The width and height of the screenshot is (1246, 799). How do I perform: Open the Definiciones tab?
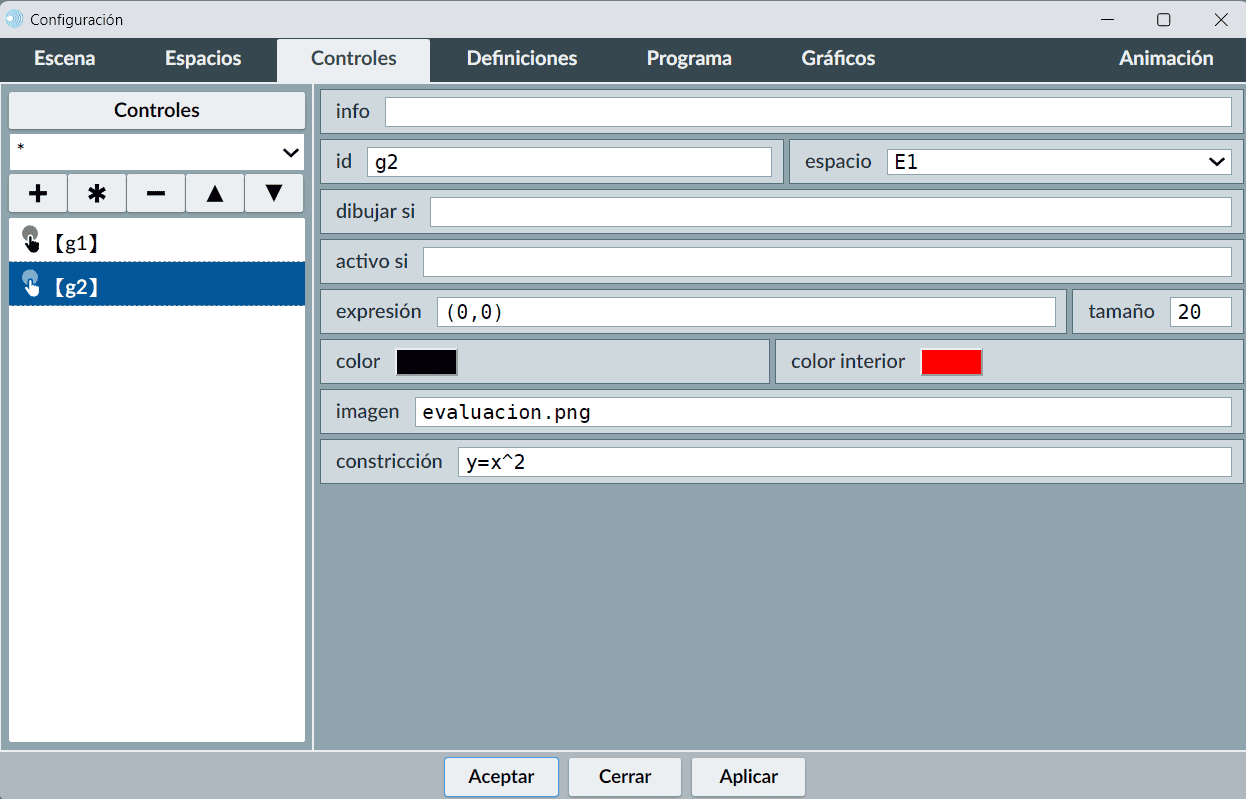521,59
